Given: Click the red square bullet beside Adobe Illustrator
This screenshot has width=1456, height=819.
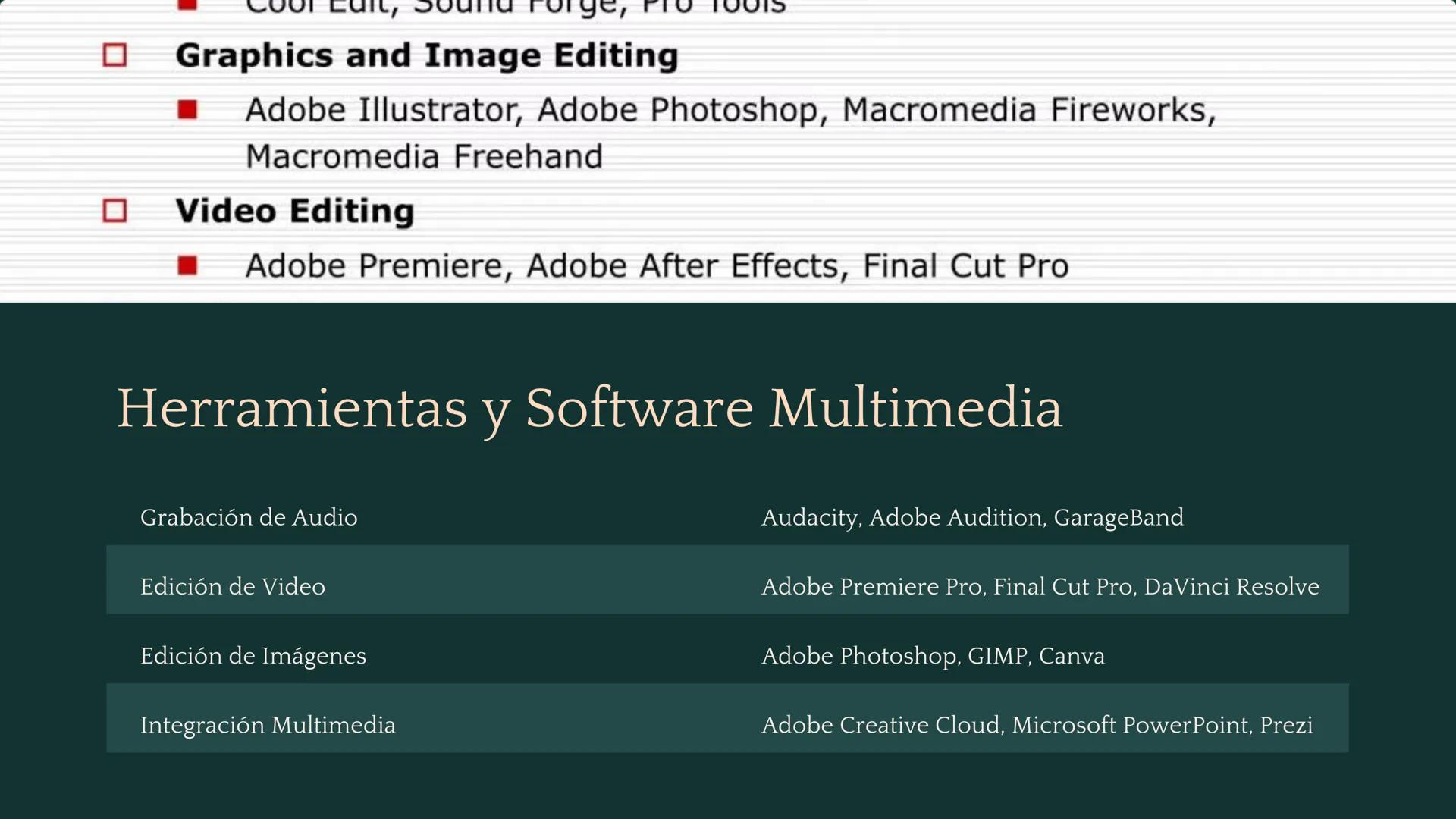Looking at the screenshot, I should pos(188,110).
